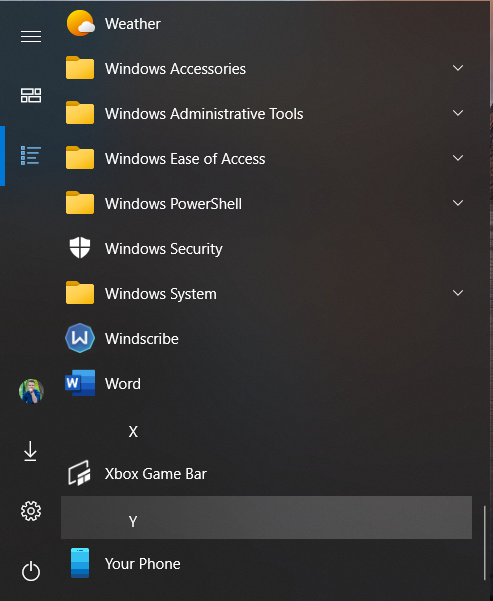Select the Pinned tiles view icon
493x601 pixels.
pos(31,95)
